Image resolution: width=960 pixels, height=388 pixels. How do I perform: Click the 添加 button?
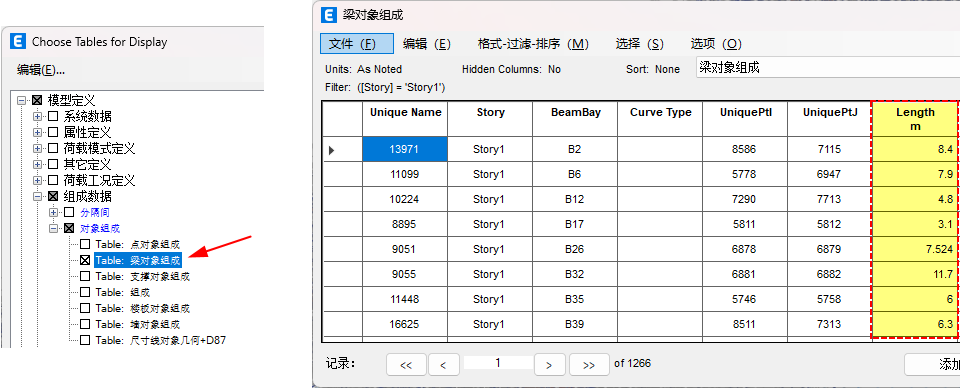tap(932, 365)
